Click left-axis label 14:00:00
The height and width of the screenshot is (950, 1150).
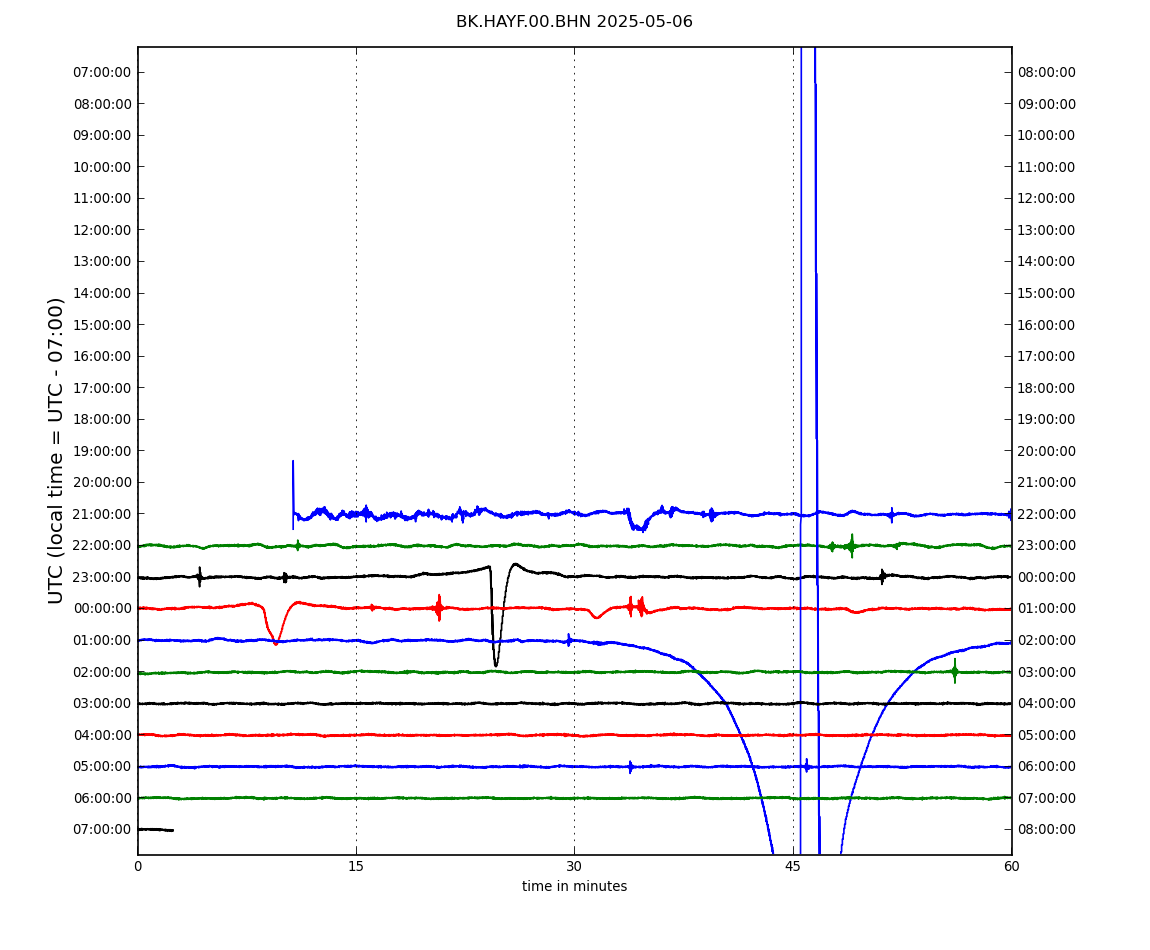tap(103, 293)
